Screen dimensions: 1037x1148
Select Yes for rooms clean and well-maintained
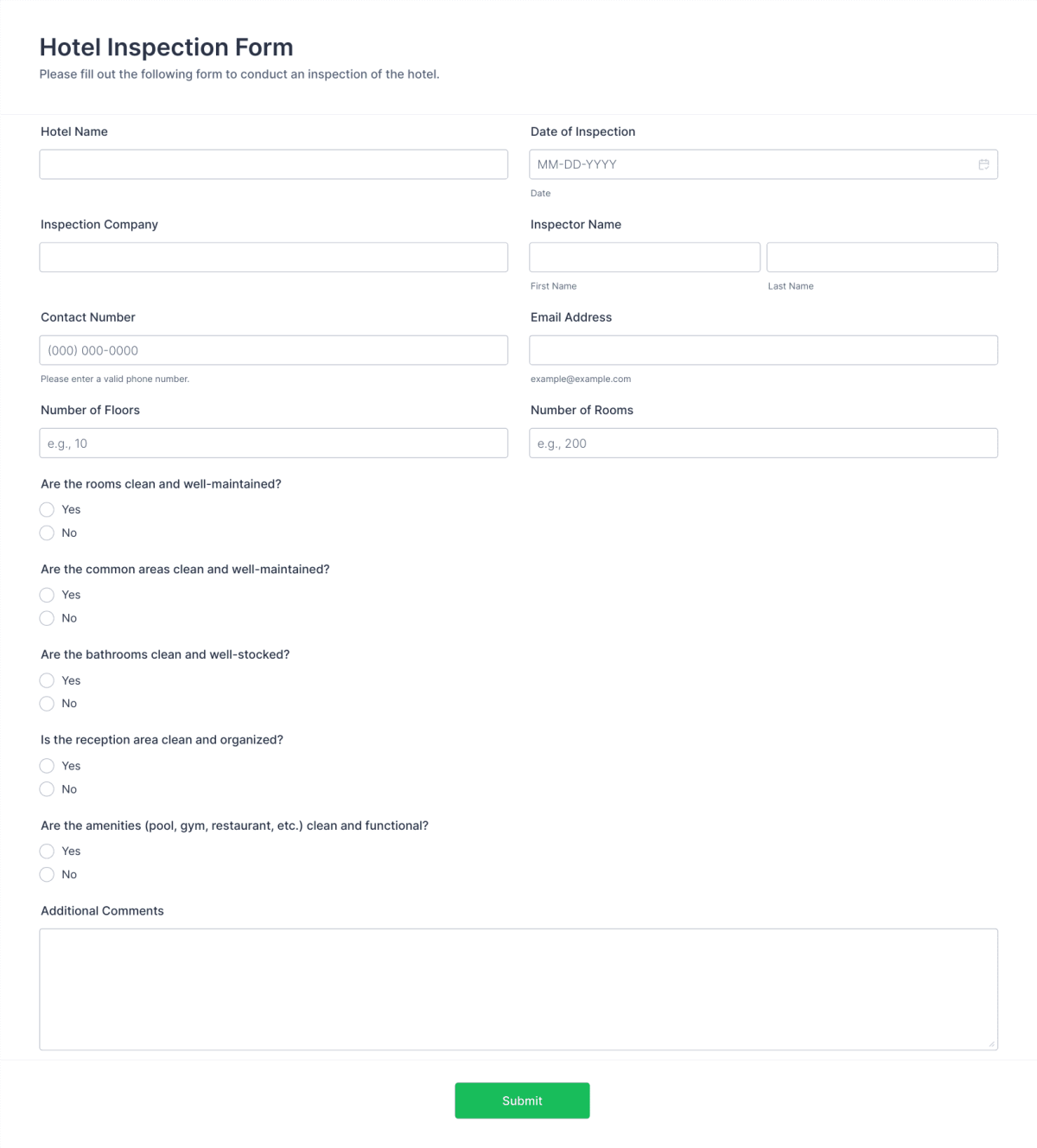click(47, 509)
